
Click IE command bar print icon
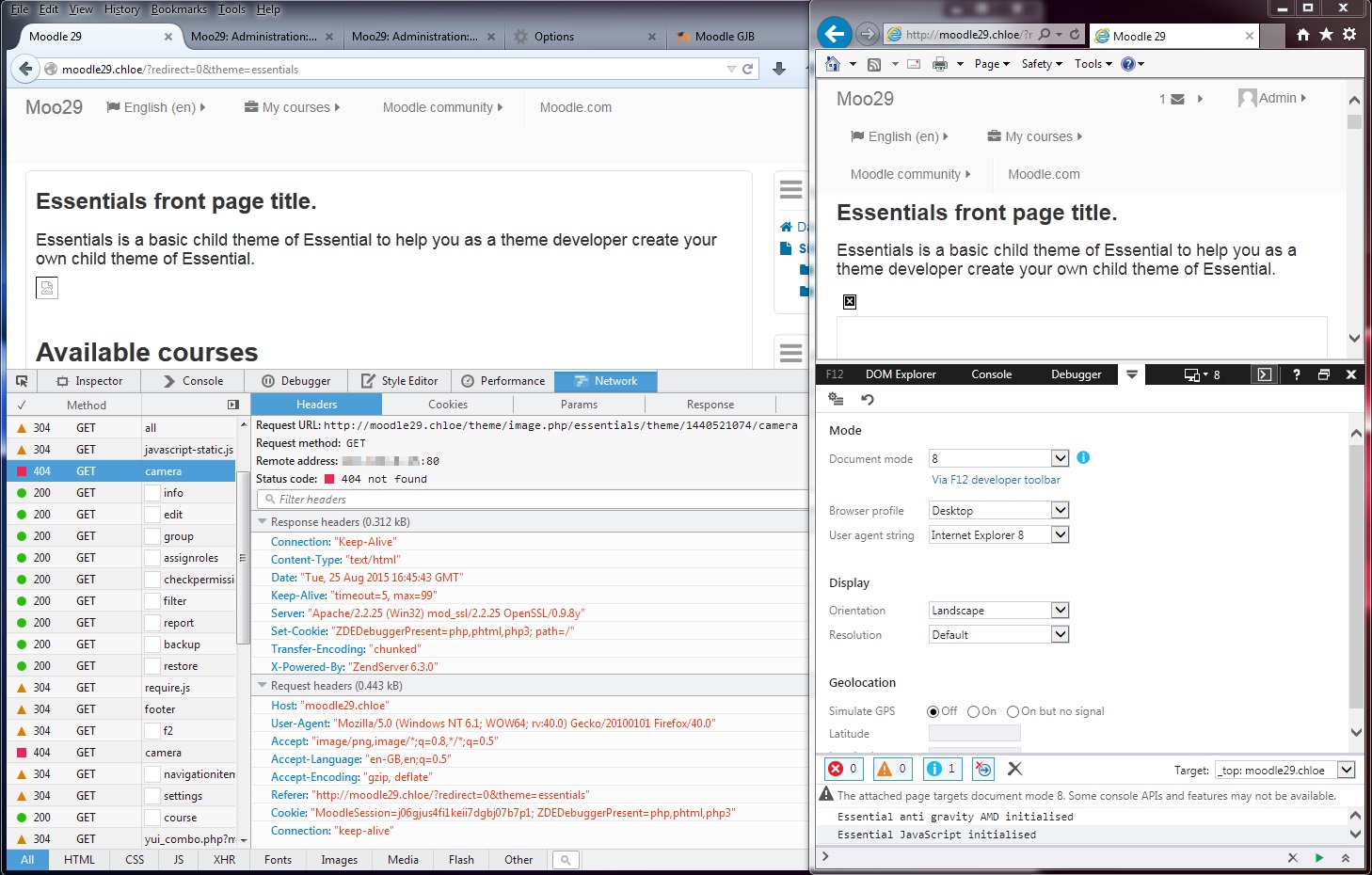coord(939,64)
